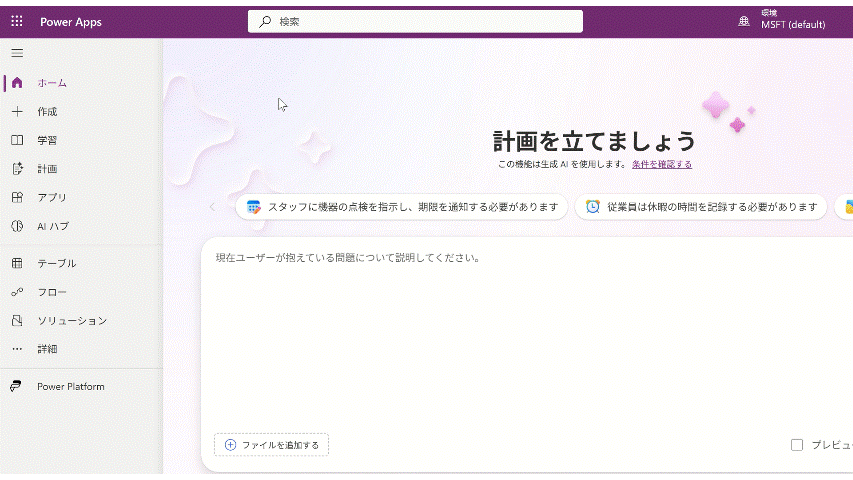853x480 pixels.
Task: Open Power Platform from sidebar
Action: [70, 387]
